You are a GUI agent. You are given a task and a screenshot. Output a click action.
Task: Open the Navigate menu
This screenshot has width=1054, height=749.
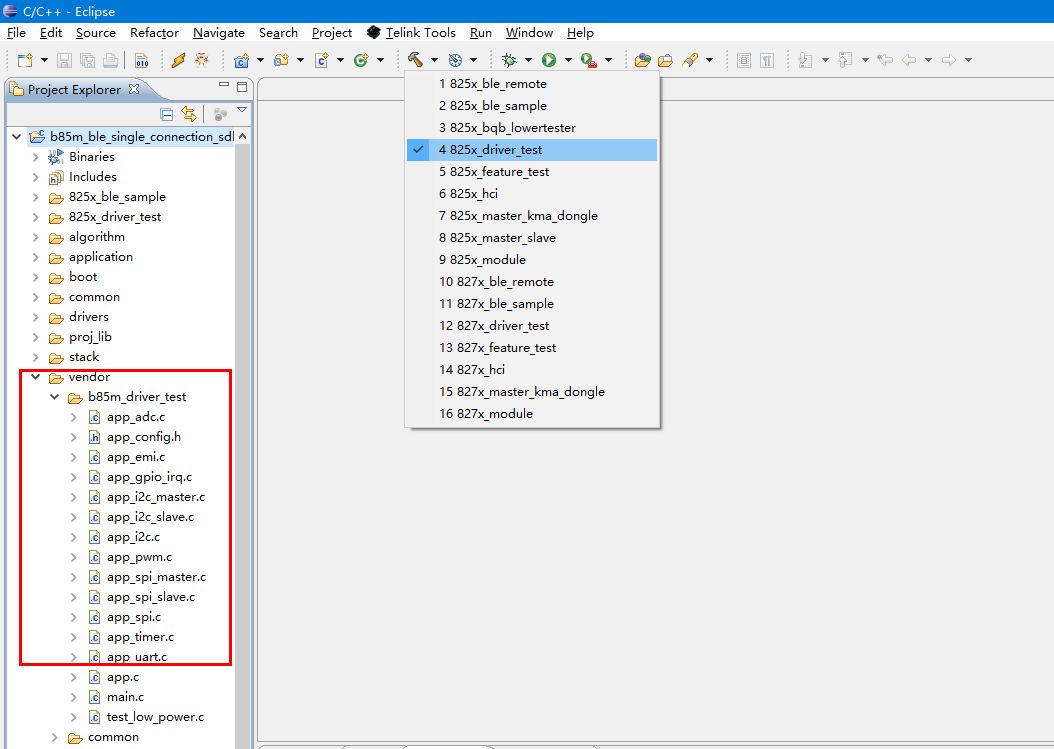(218, 33)
